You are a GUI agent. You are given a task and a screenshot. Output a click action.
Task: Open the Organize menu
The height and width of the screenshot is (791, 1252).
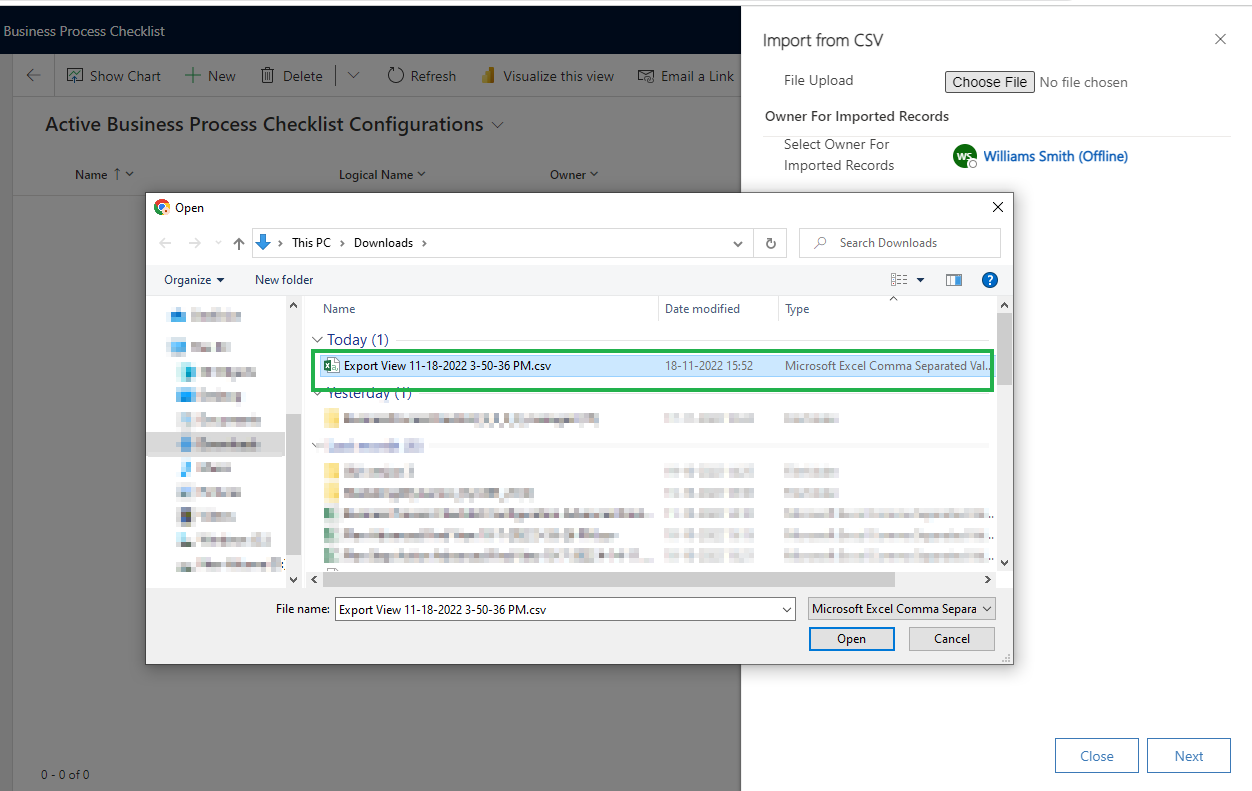194,280
